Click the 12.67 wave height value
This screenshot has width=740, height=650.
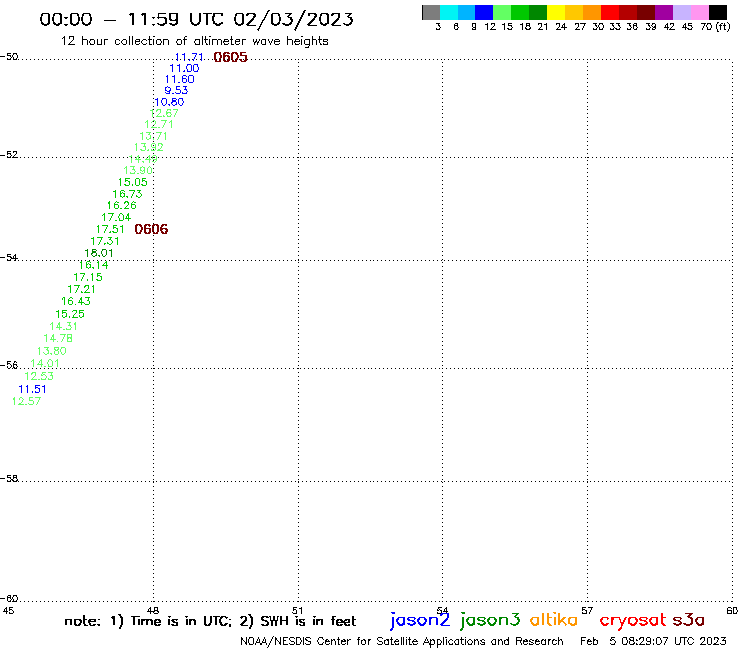[x=164, y=113]
